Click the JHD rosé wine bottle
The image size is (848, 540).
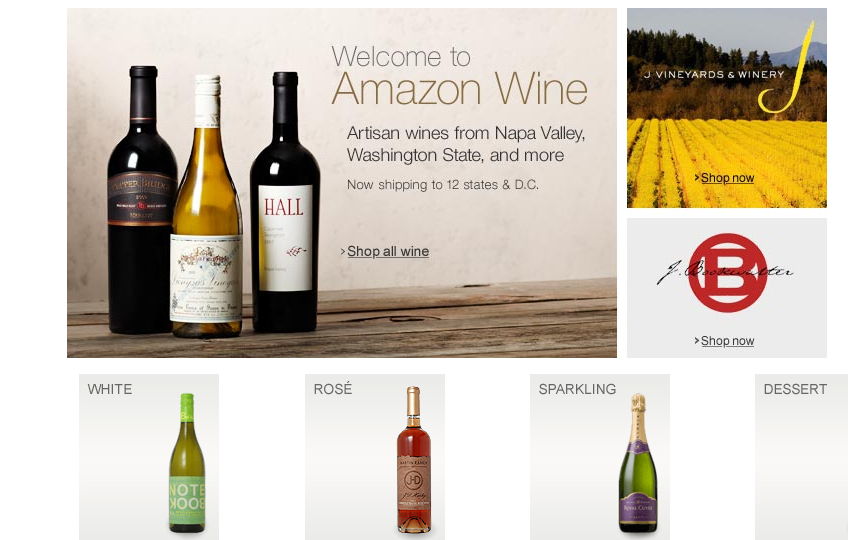[x=414, y=460]
